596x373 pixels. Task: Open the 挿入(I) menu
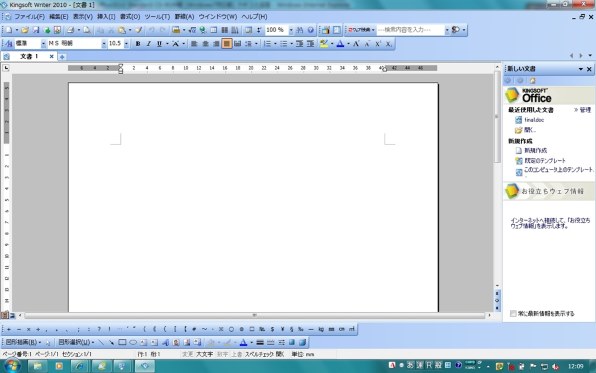tap(106, 17)
